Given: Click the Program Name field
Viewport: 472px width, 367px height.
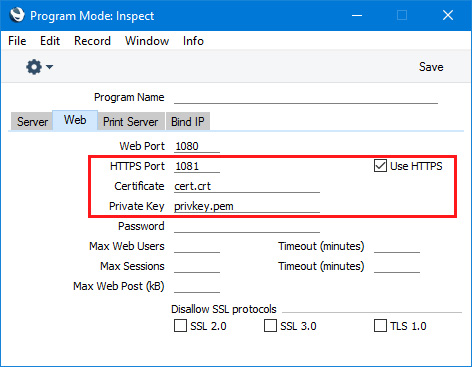Looking at the screenshot, I should click(306, 97).
